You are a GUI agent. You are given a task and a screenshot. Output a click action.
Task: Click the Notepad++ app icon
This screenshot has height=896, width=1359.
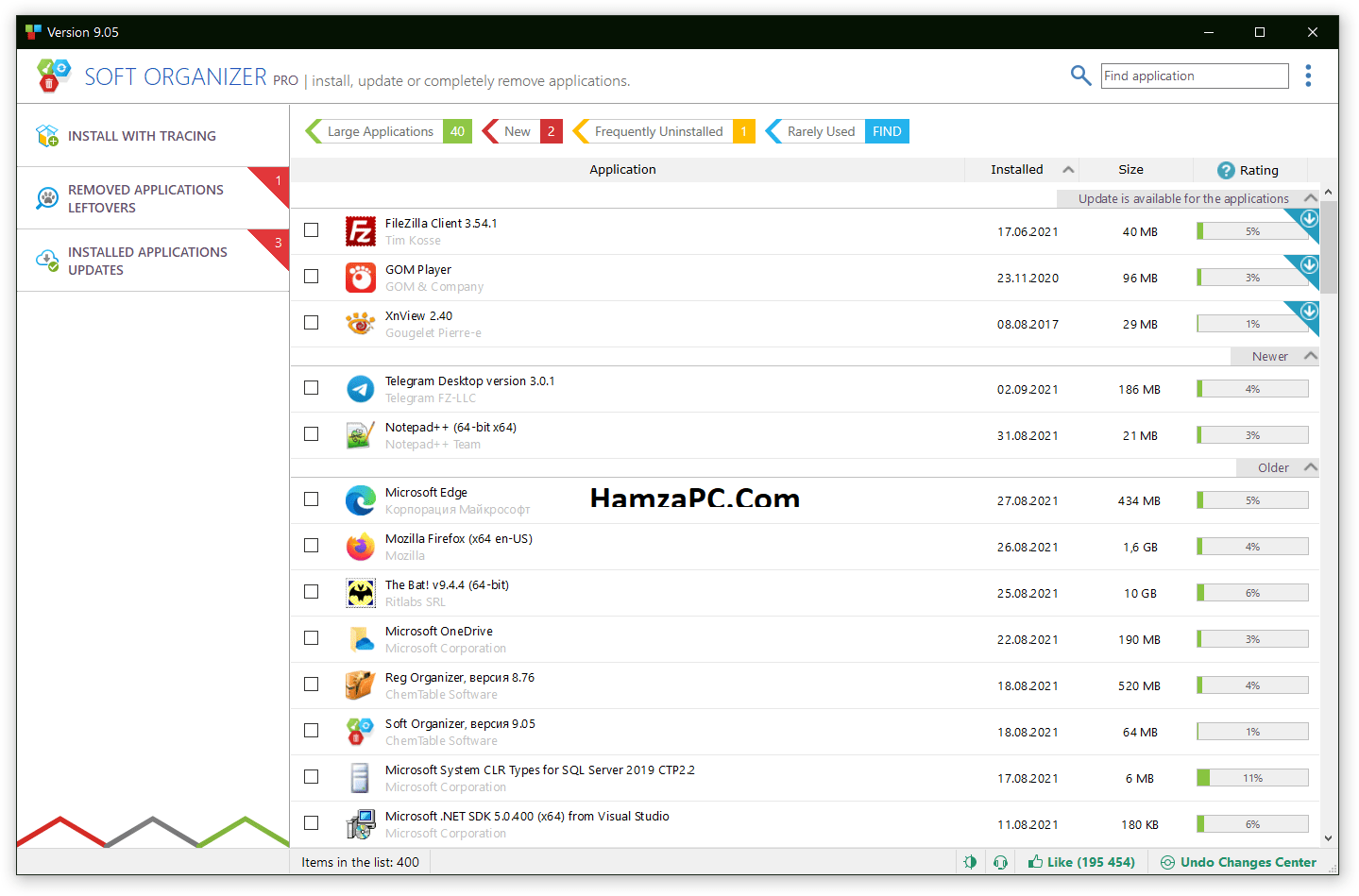click(x=360, y=435)
